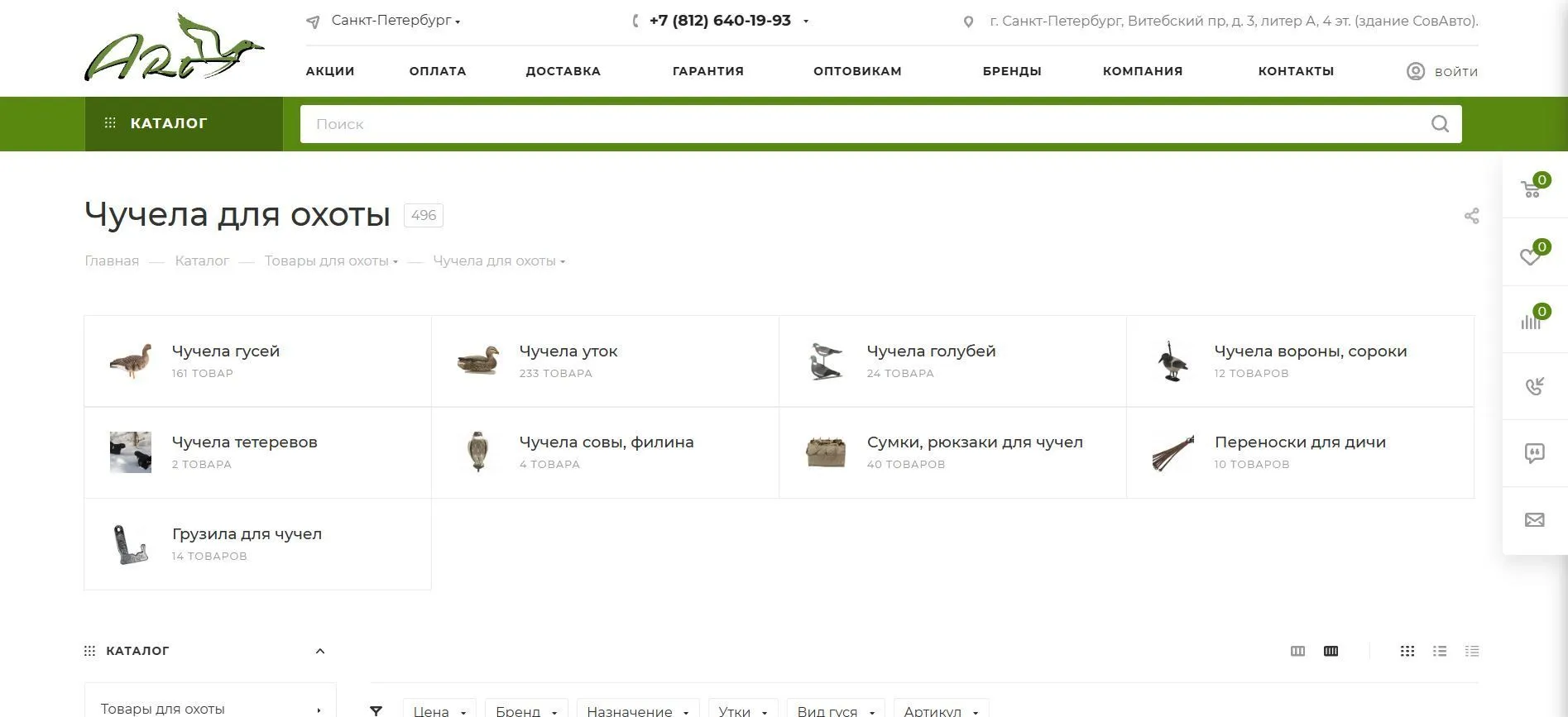Open the favorites heart icon

point(1532,256)
